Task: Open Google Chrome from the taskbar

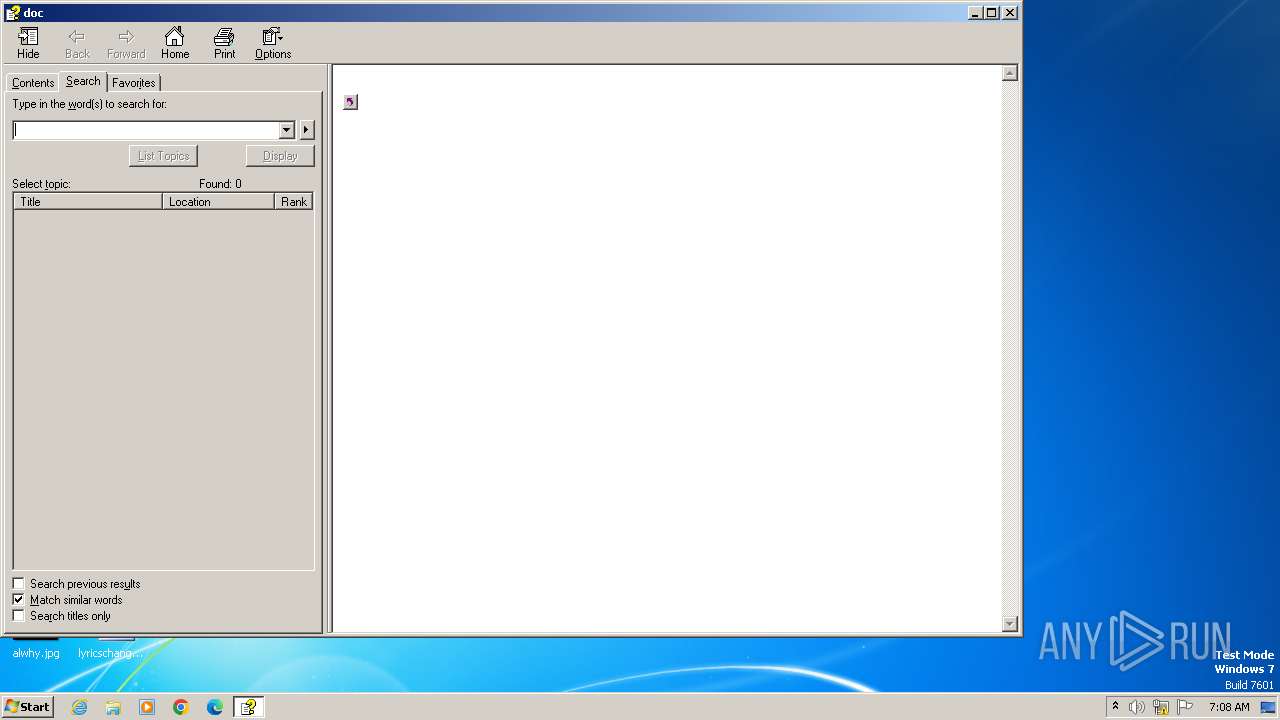Action: [181, 707]
